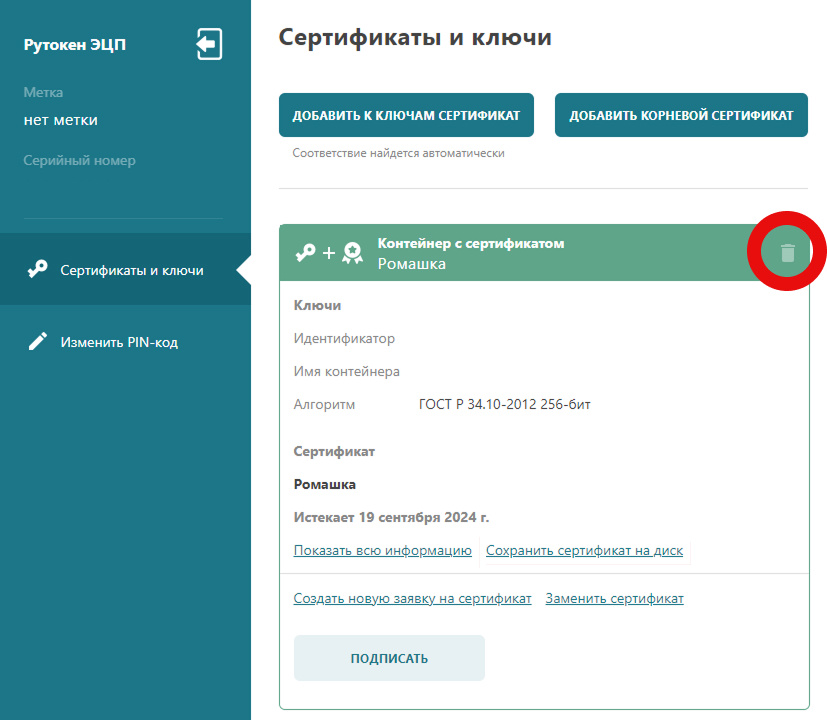Click the pencil icon for PIN change
This screenshot has height=720, width=827.
(x=37, y=341)
